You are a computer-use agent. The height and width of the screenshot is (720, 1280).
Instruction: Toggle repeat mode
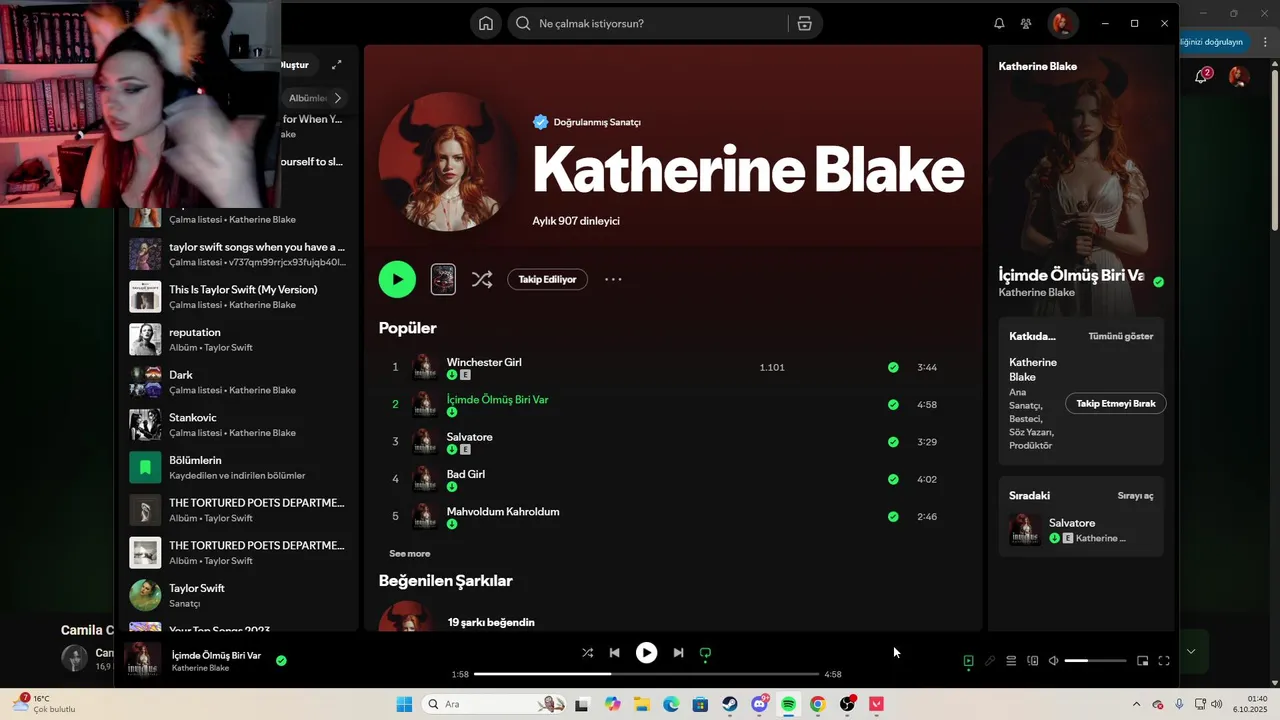[705, 653]
